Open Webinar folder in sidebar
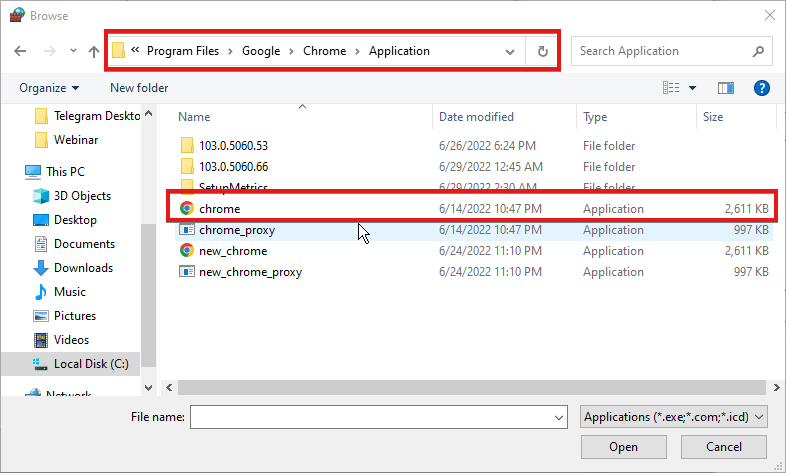 click(67, 140)
